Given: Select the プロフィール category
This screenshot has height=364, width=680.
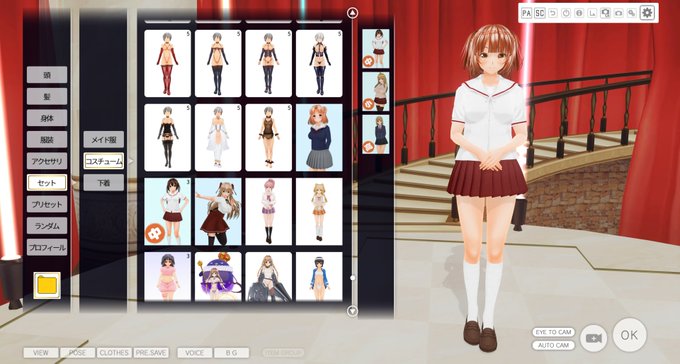Looking at the screenshot, I should coord(47,247).
